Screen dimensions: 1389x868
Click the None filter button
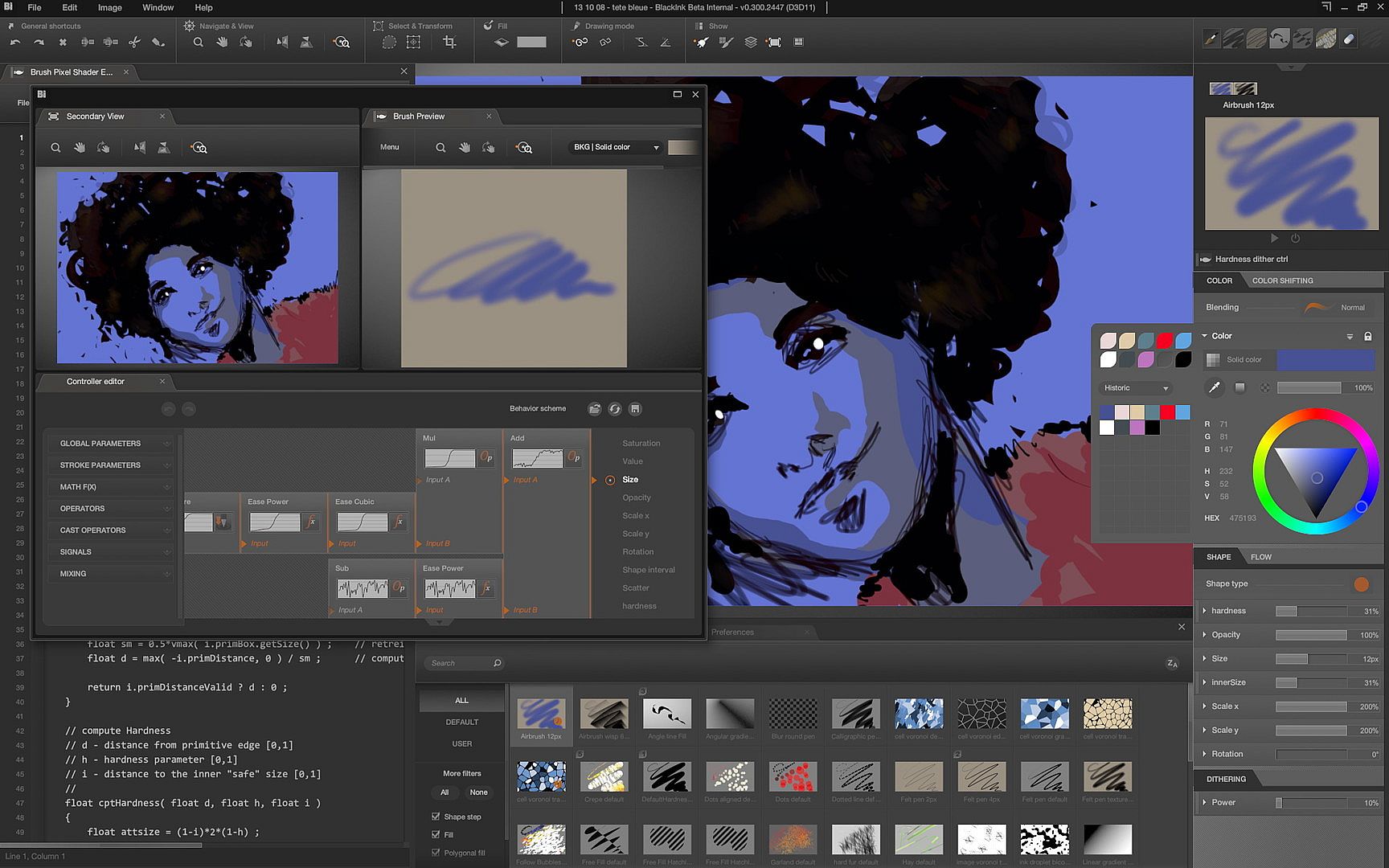pyautogui.click(x=478, y=792)
